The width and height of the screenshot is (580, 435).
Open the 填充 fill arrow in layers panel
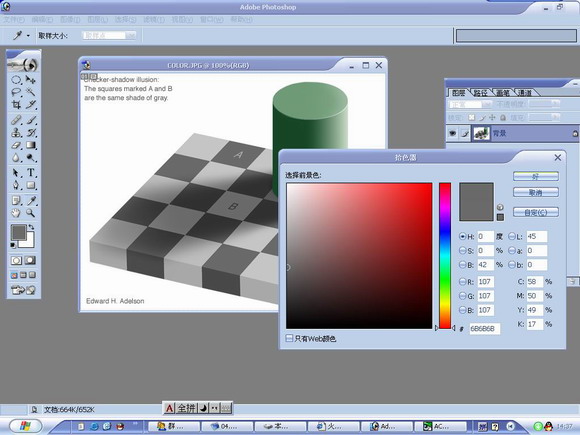(x=555, y=117)
